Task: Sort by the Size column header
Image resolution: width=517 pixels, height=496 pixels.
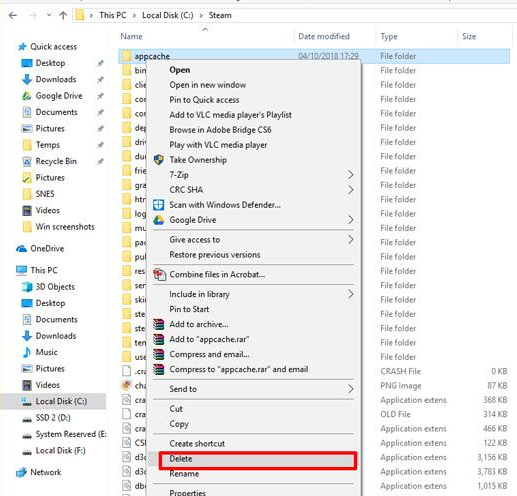Action: coord(469,36)
